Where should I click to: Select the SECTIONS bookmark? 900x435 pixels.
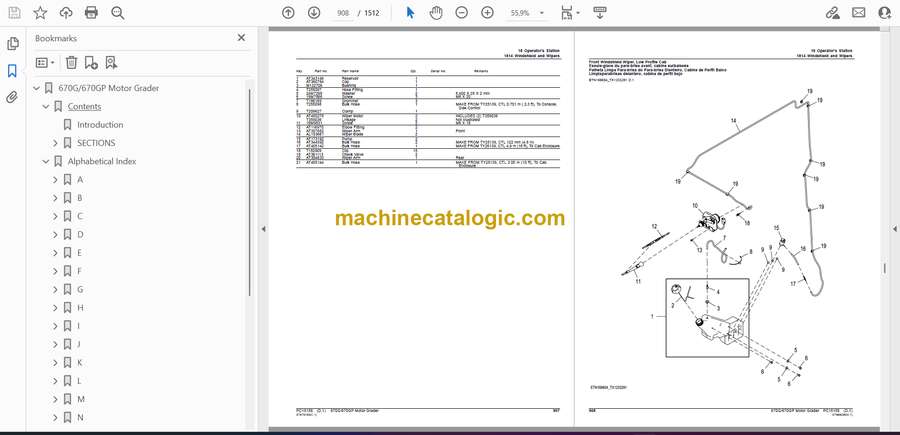pos(96,143)
